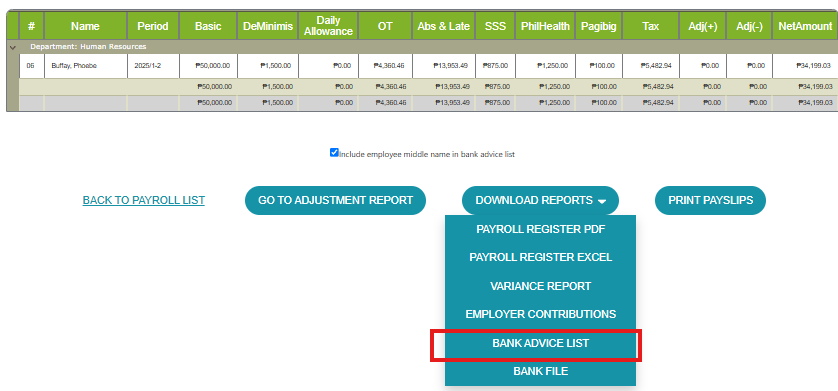The width and height of the screenshot is (838, 391).
Task: Click the Abs & Late column header
Action: coord(444,26)
